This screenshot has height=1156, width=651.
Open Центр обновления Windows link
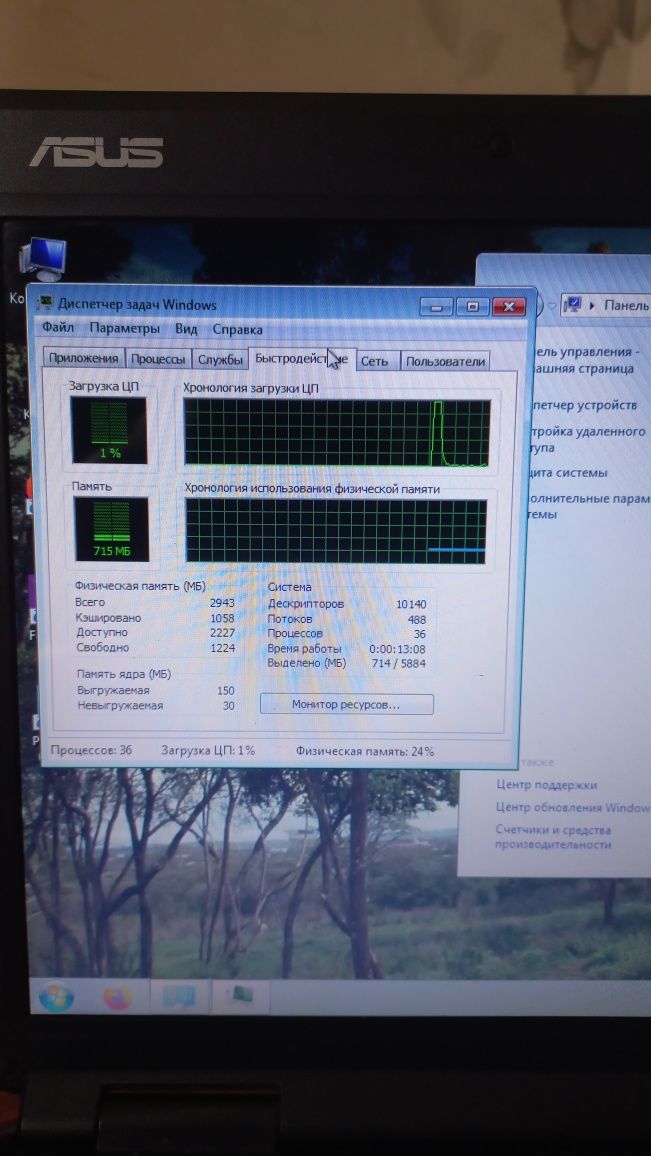click(x=573, y=807)
